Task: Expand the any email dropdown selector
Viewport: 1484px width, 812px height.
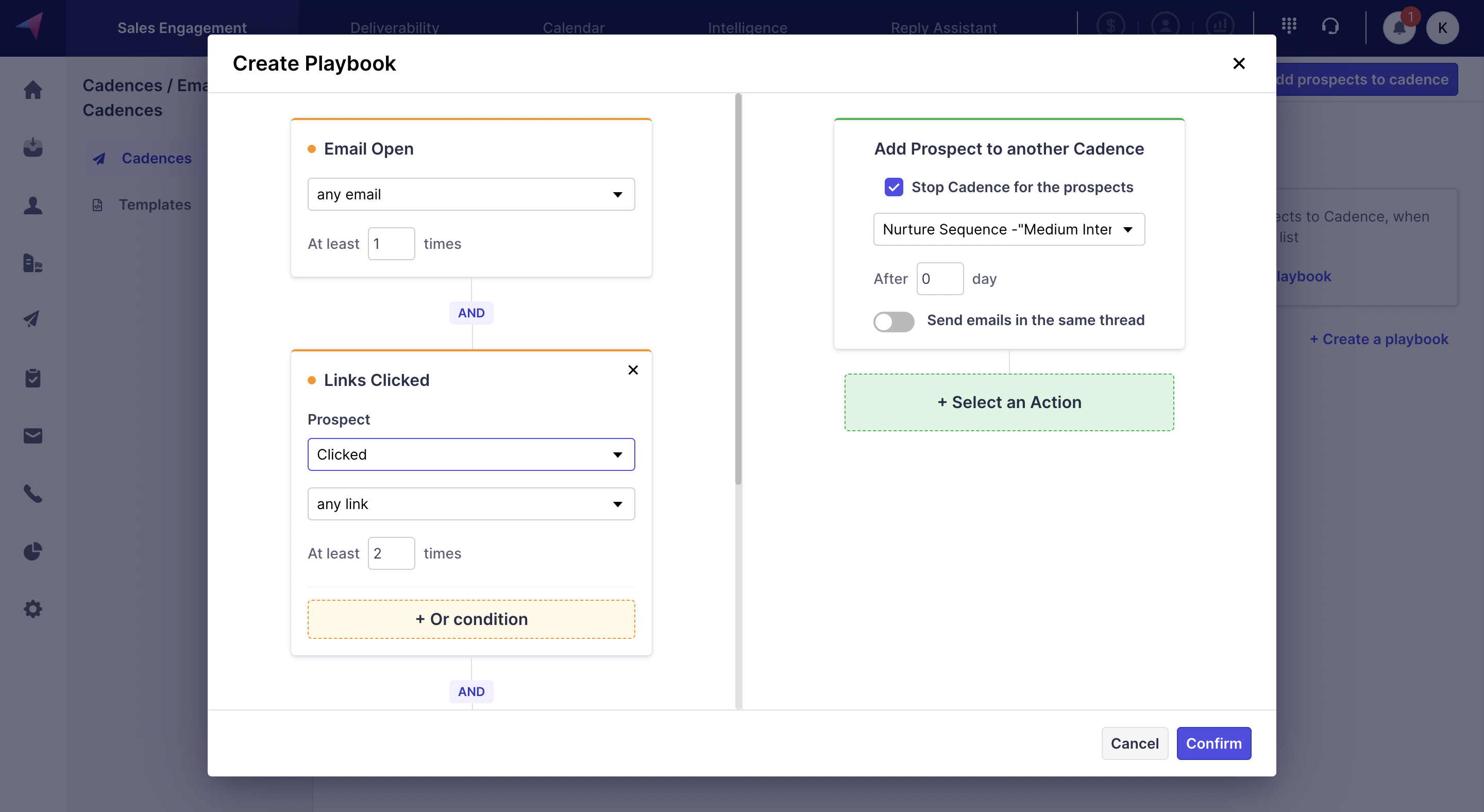Action: (470, 194)
